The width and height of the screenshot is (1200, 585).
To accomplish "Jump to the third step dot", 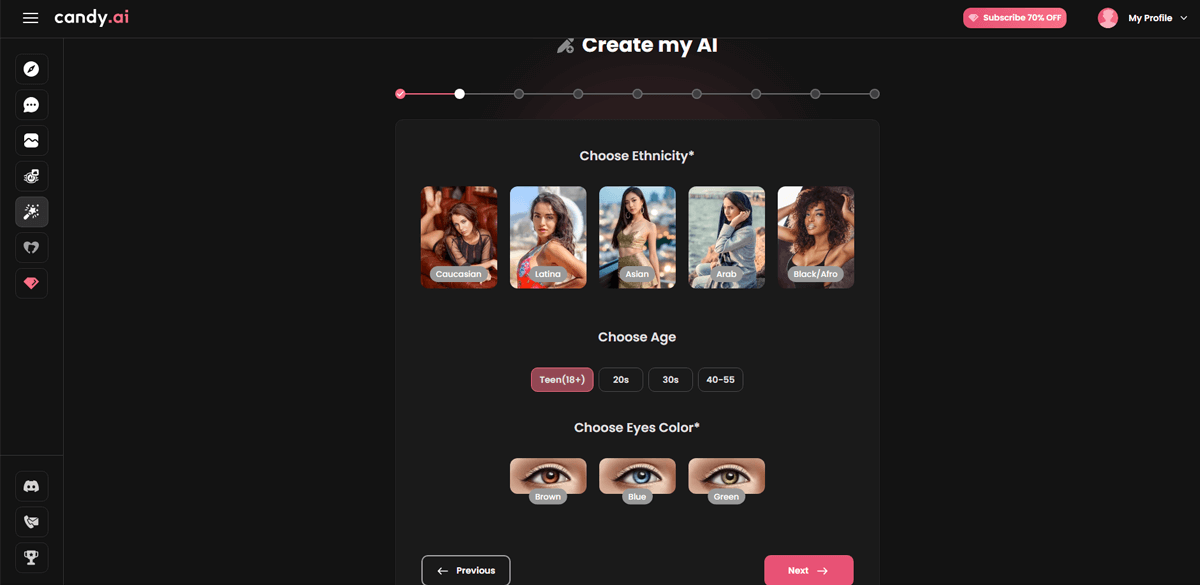I will coord(519,94).
